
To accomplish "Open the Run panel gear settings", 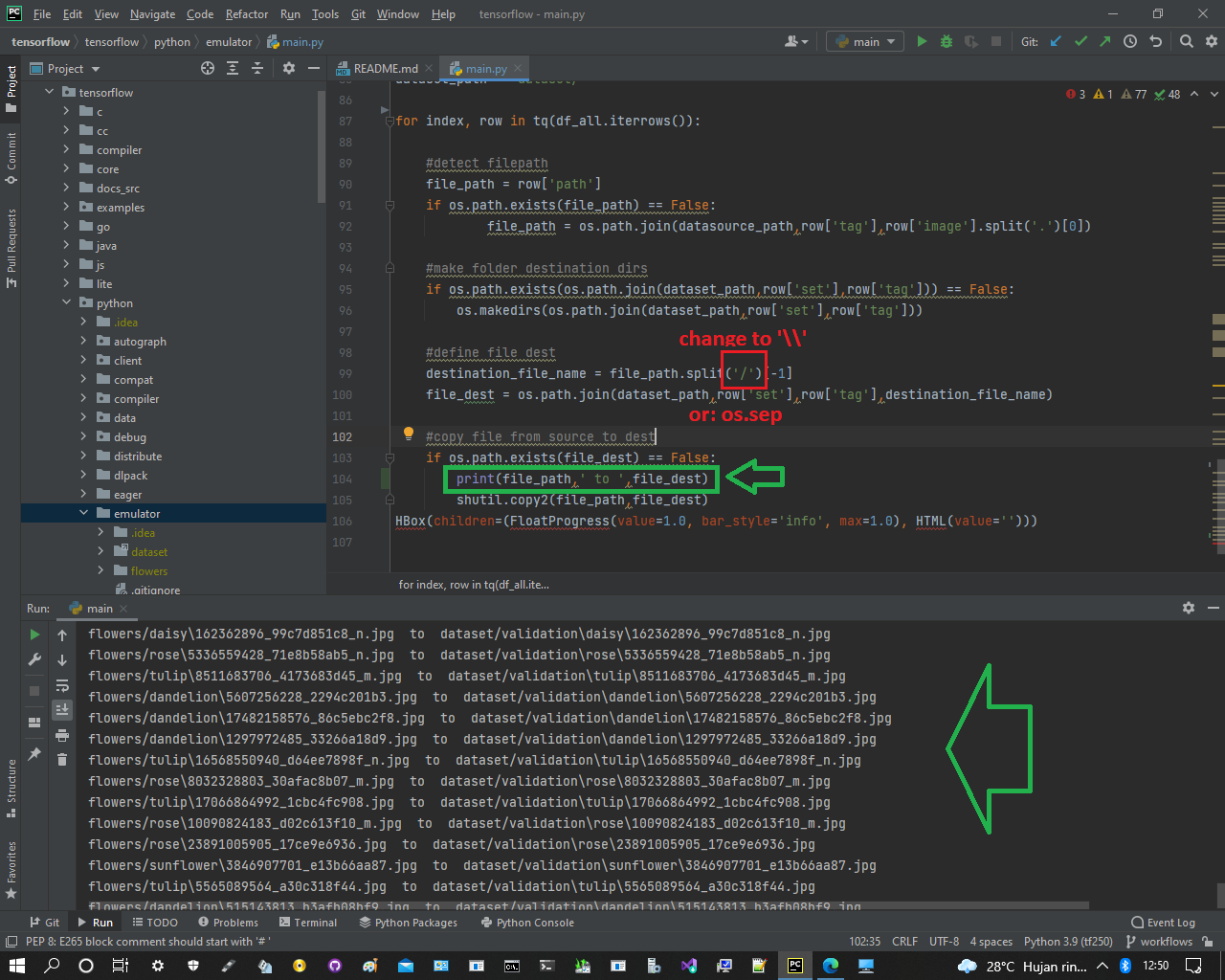I will tap(1189, 608).
